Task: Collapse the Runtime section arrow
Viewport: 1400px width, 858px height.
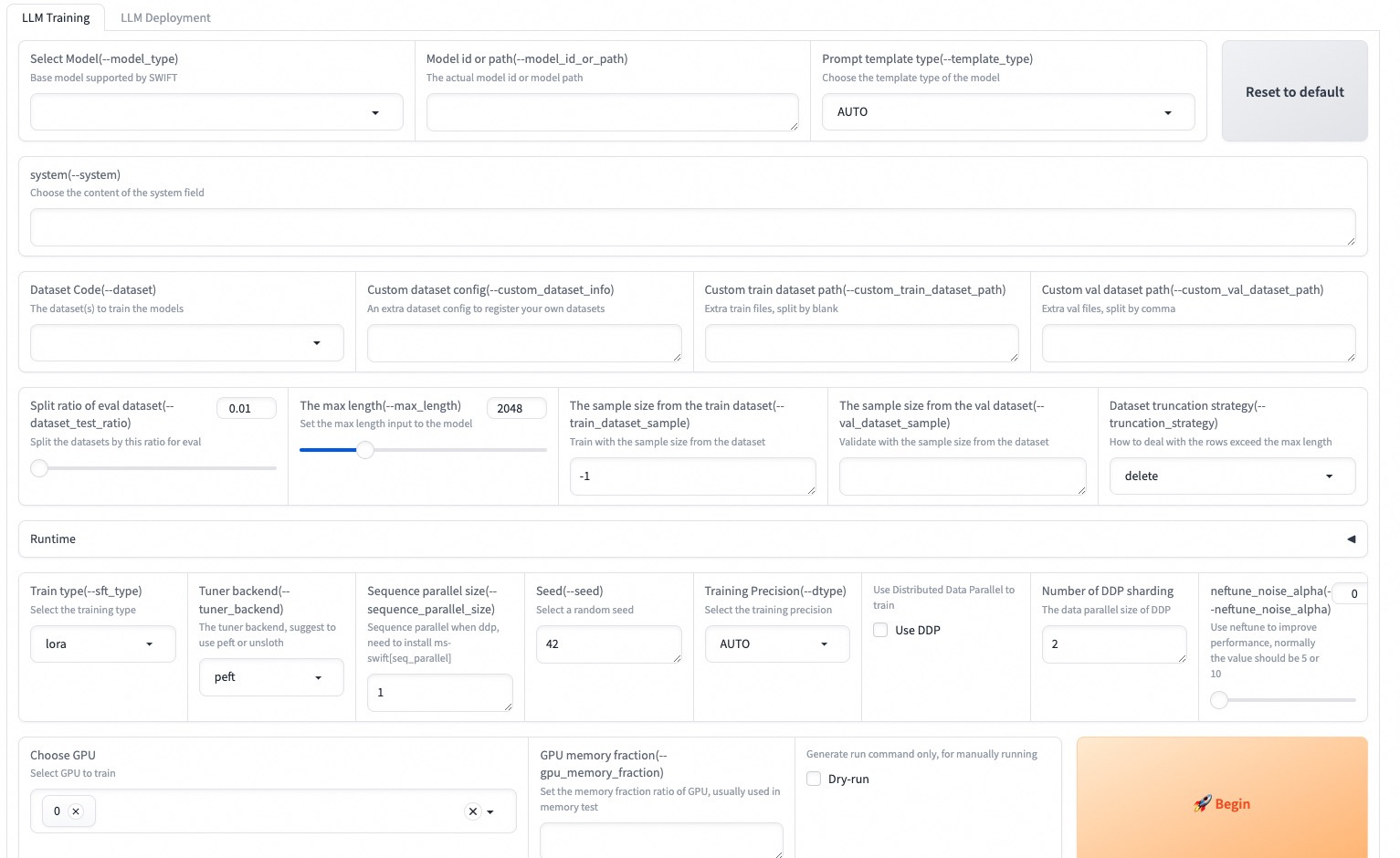Action: [1351, 539]
